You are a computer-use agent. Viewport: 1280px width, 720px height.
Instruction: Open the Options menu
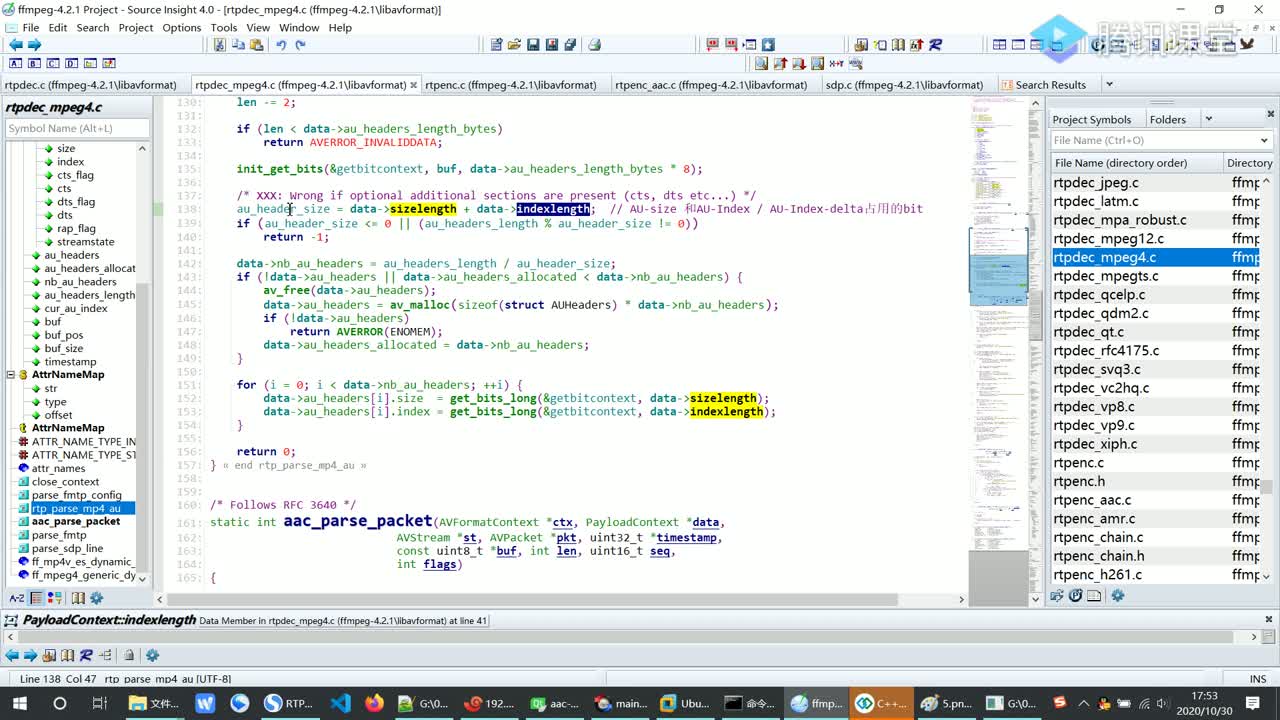click(182, 28)
